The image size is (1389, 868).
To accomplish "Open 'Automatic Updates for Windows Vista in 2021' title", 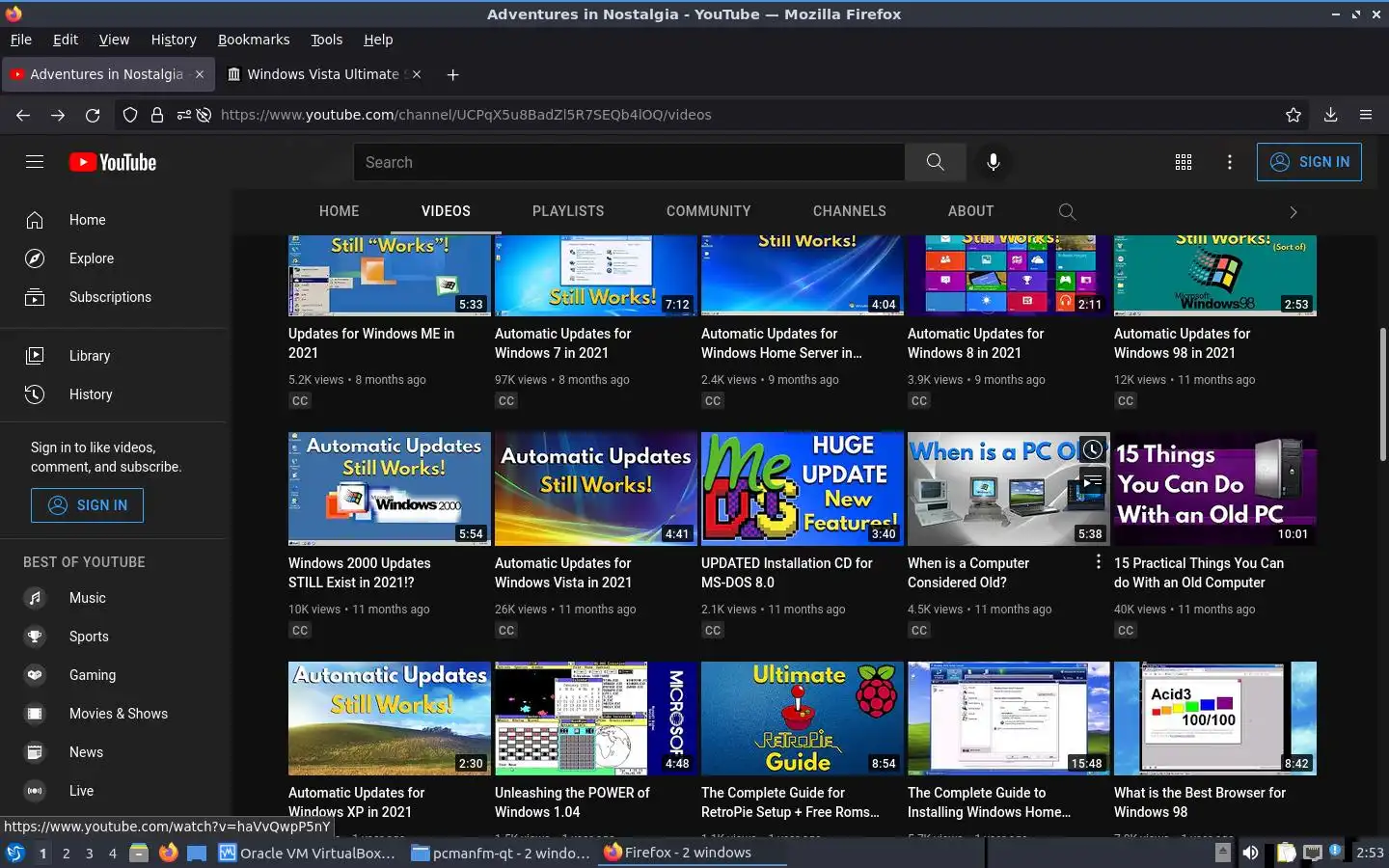I will (563, 573).
